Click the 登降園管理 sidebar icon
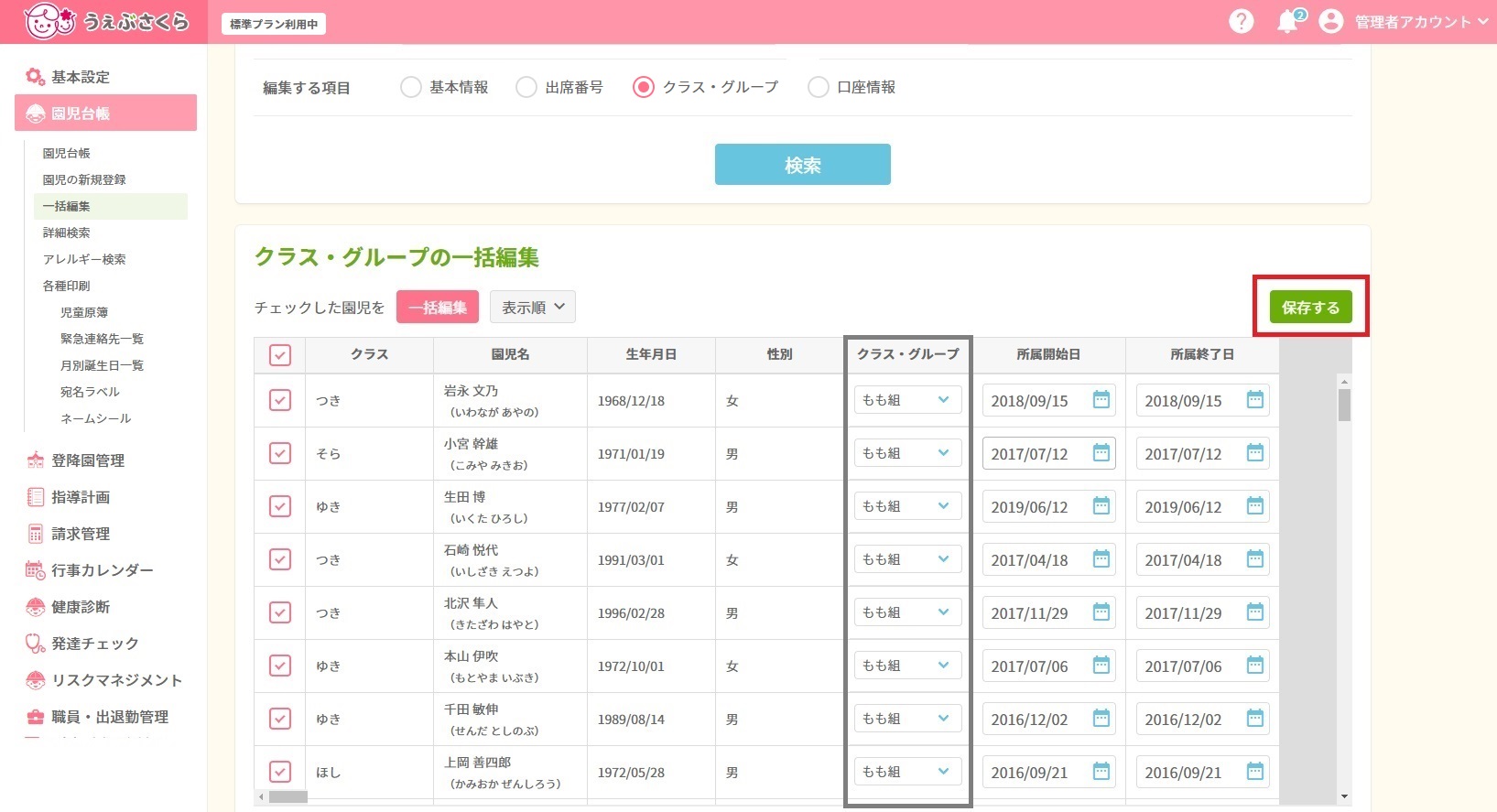Viewport: 1497px width, 812px height. [35, 460]
